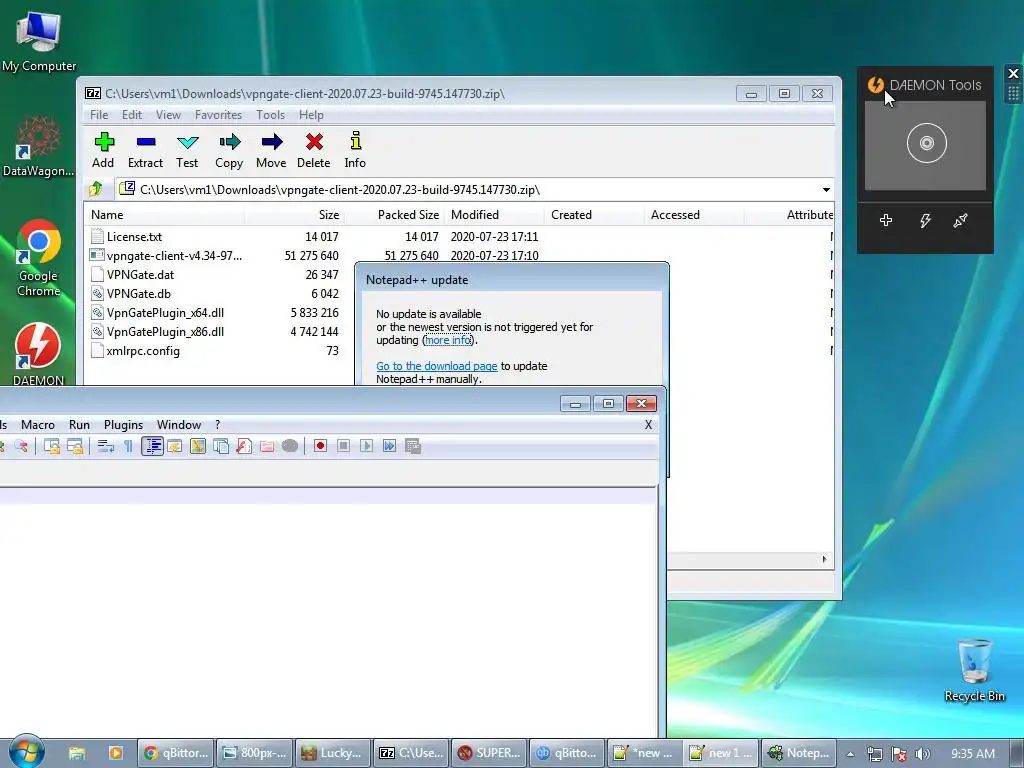Click DAEMON Tools pin gadget icon
This screenshot has width=1024, height=768.
[960, 220]
